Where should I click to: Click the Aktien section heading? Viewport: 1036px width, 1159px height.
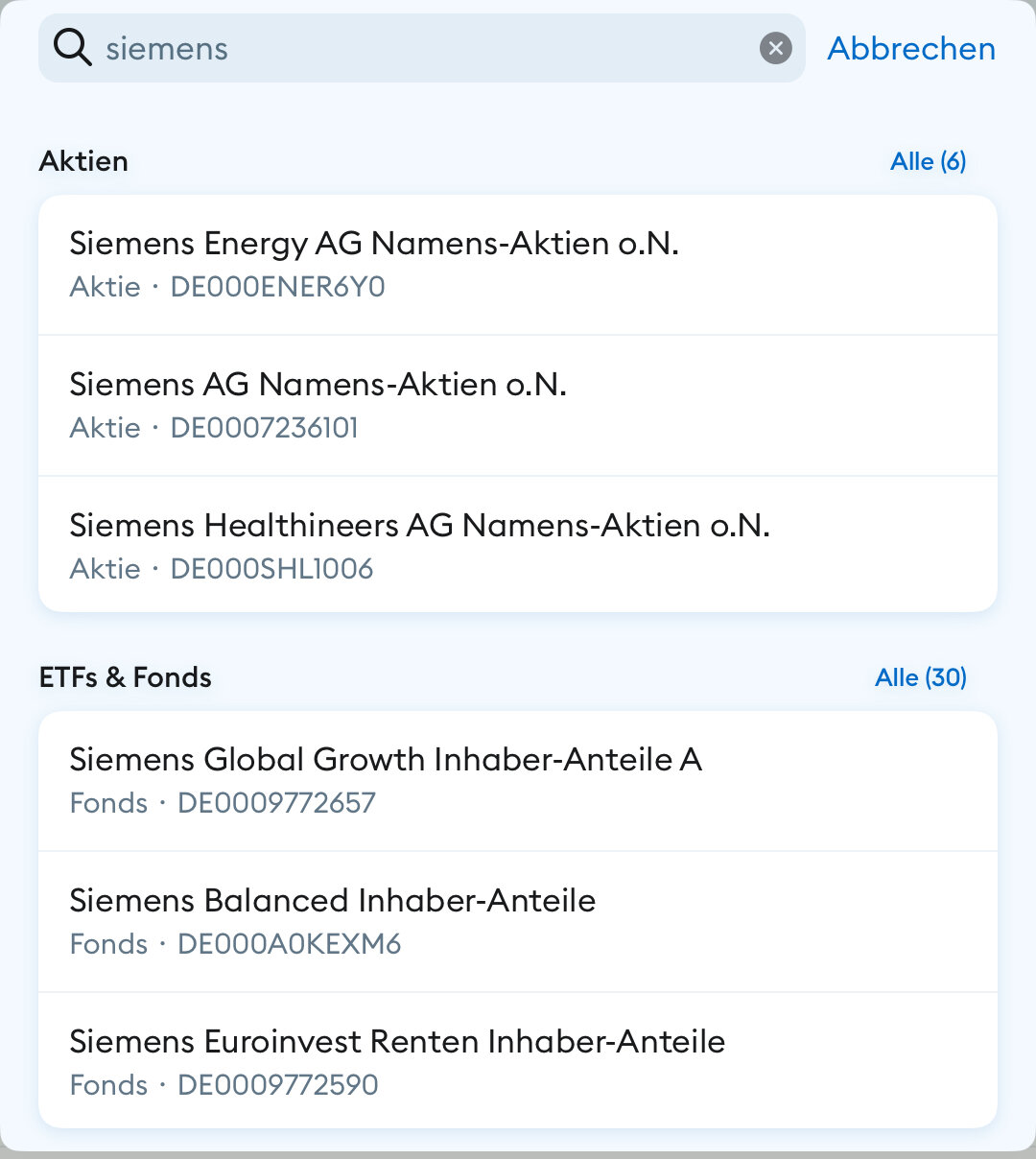point(83,161)
